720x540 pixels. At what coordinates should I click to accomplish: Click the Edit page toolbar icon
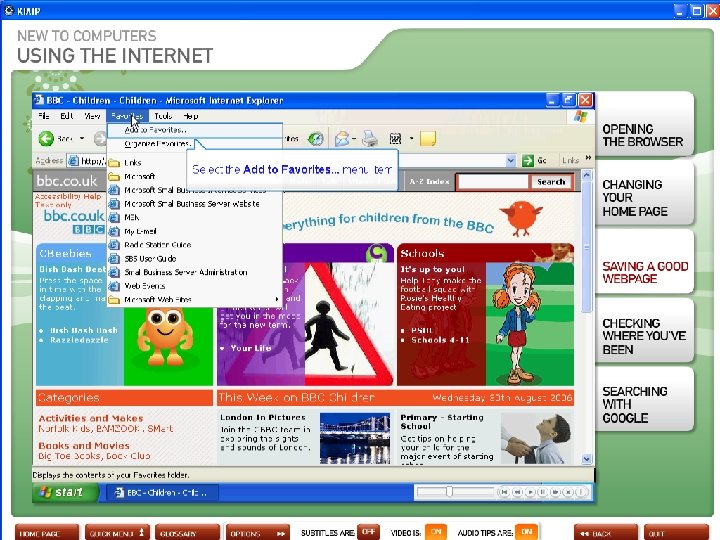click(395, 138)
